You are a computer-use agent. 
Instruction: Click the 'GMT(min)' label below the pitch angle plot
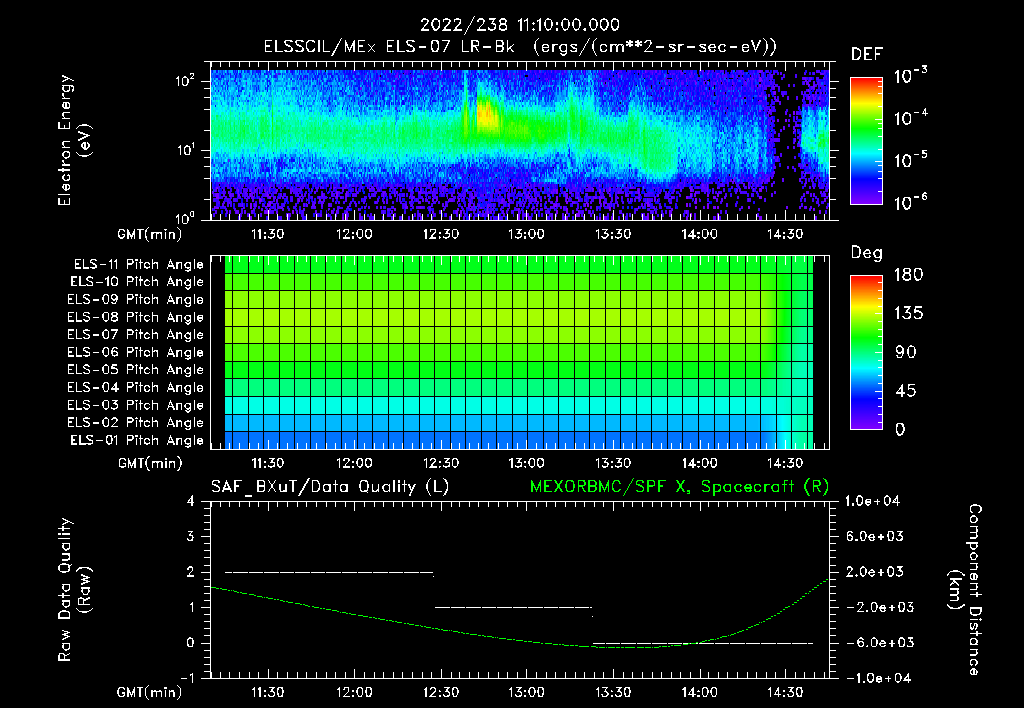(149, 464)
